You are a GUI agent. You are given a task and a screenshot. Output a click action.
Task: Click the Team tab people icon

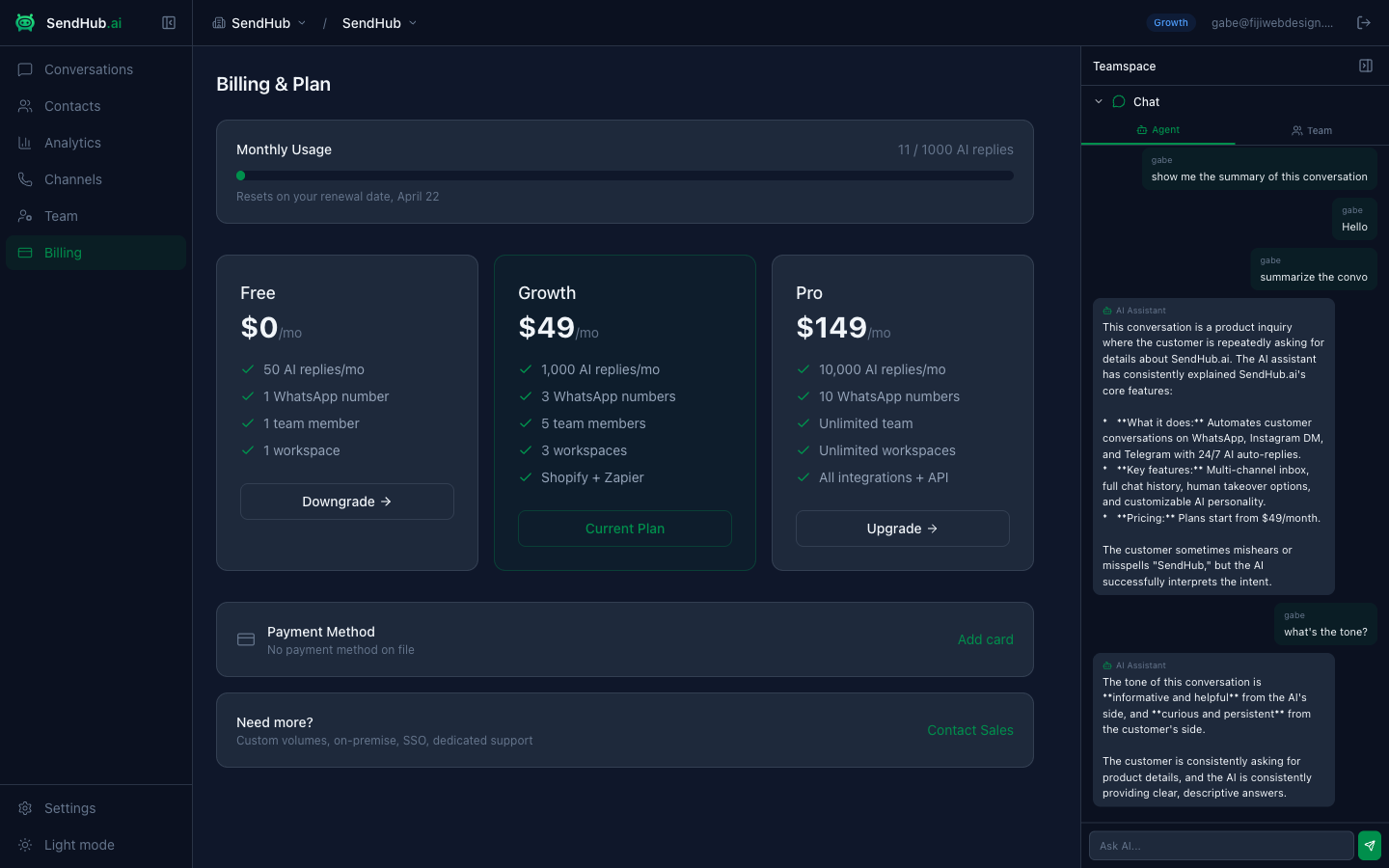[1297, 130]
